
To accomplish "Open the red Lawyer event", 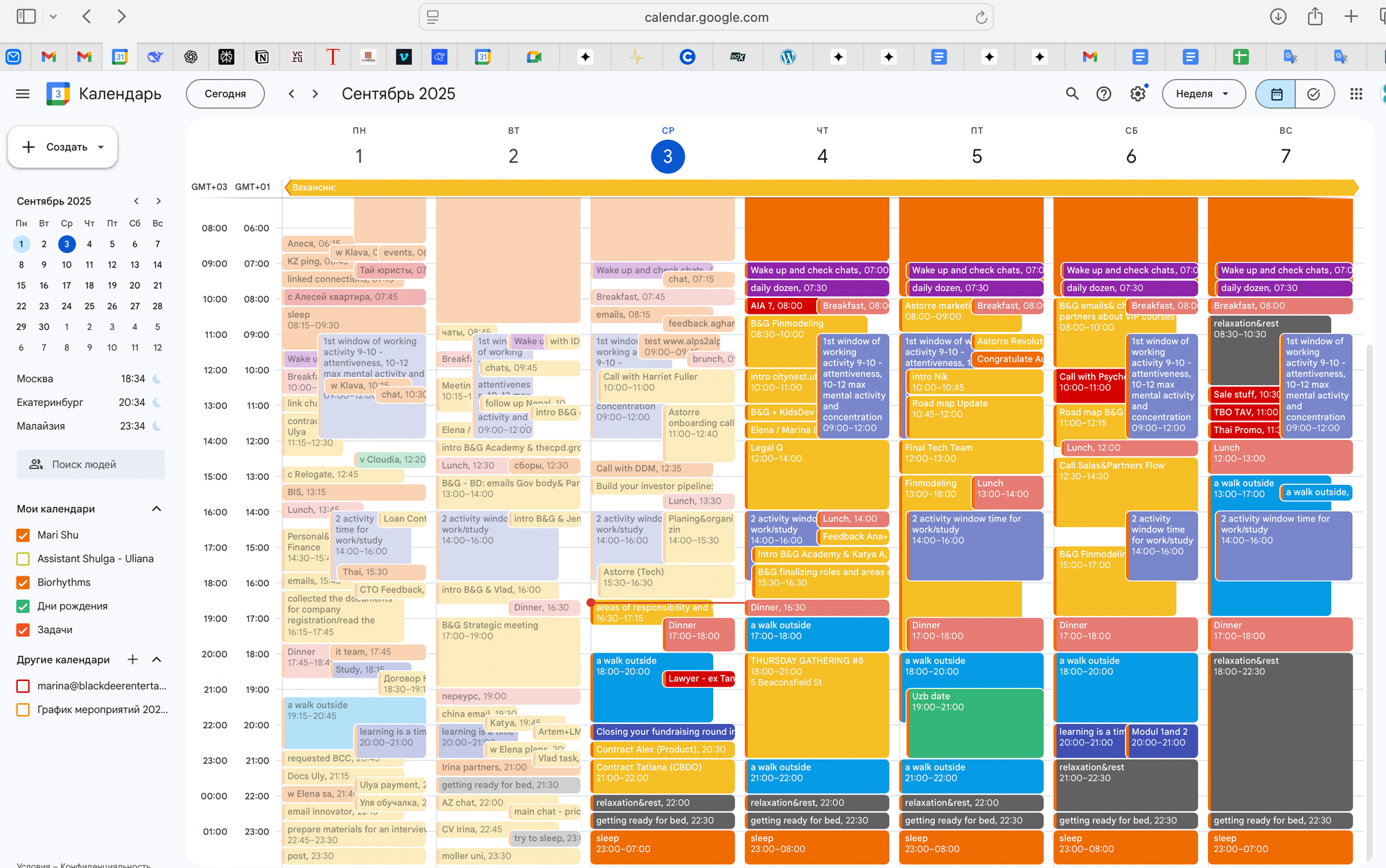I will coord(699,679).
